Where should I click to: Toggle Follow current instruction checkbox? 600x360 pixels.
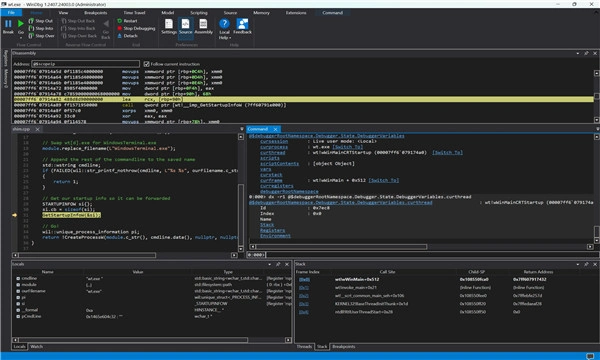coord(146,64)
